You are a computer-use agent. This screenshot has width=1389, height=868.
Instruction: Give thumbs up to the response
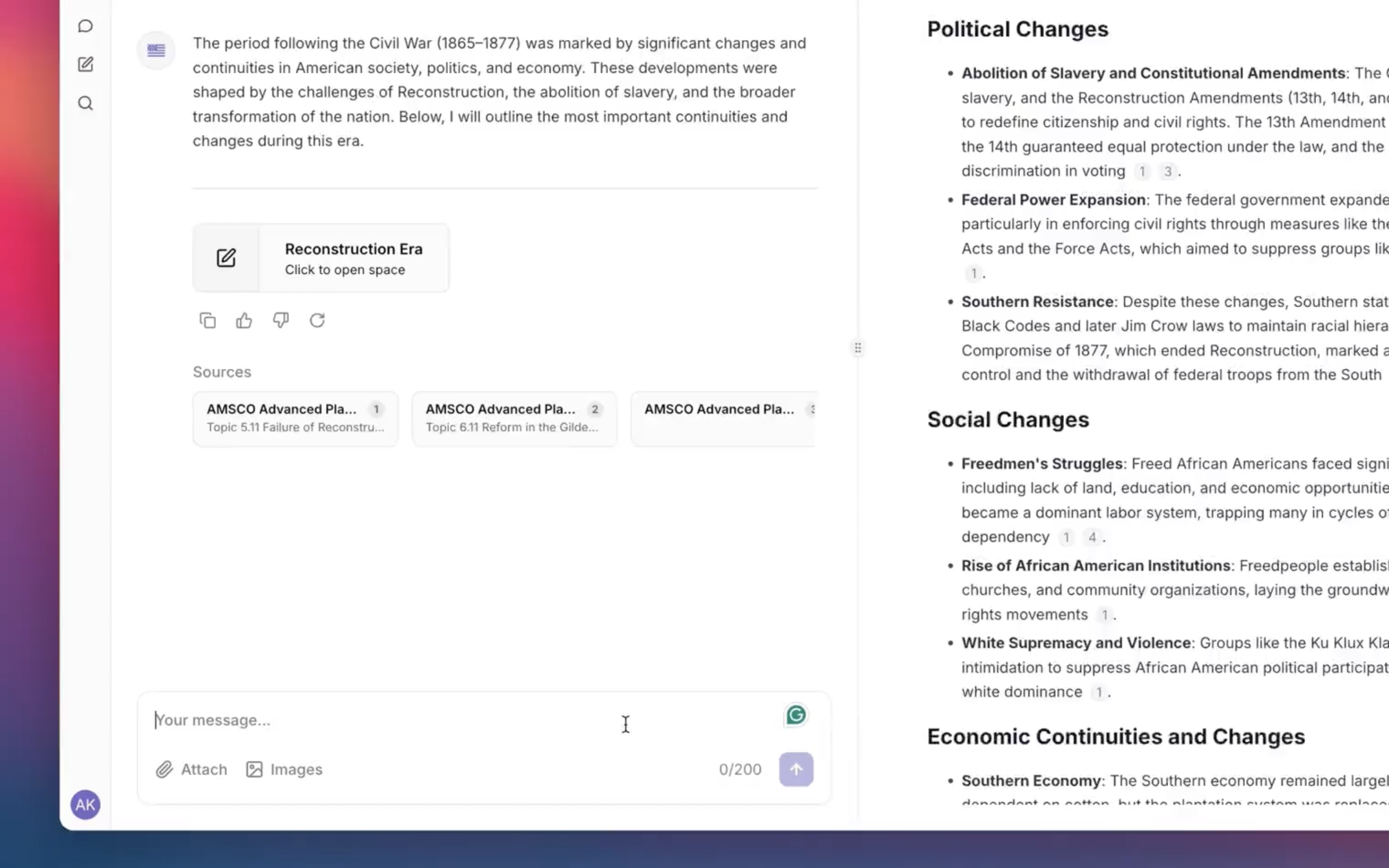(244, 320)
